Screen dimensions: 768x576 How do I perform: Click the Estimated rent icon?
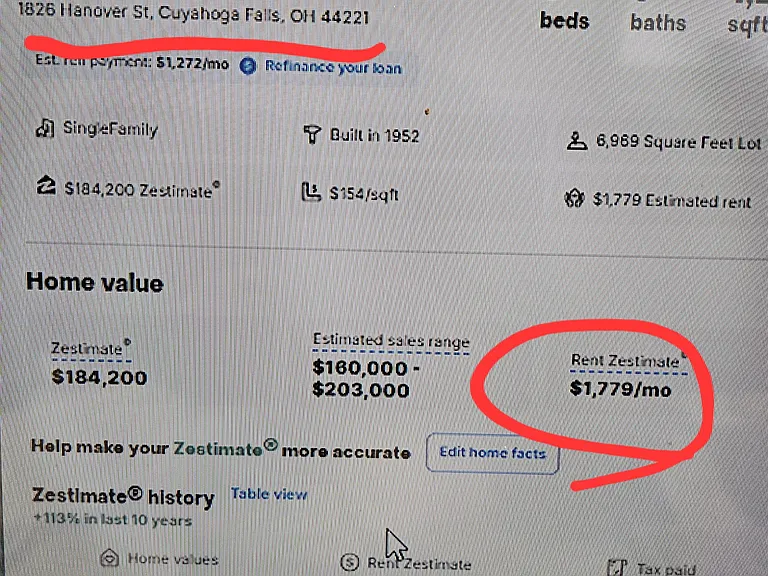click(574, 198)
